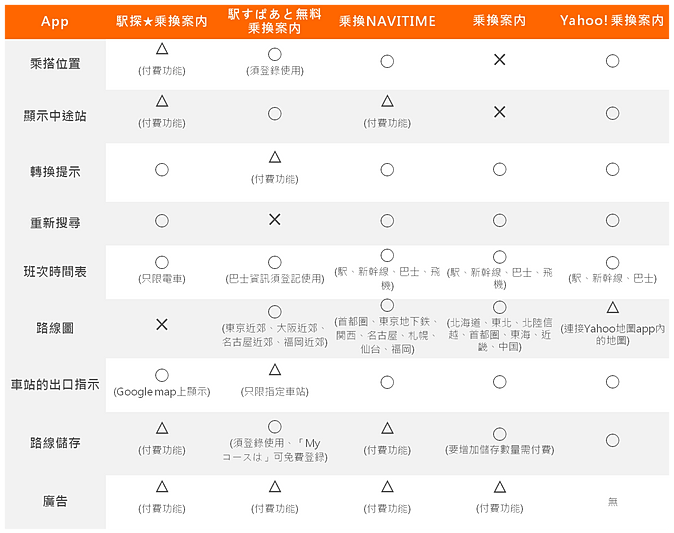Click the (Google map上顯示) note text
Screen dimensions: 674x533
pyautogui.click(x=162, y=391)
